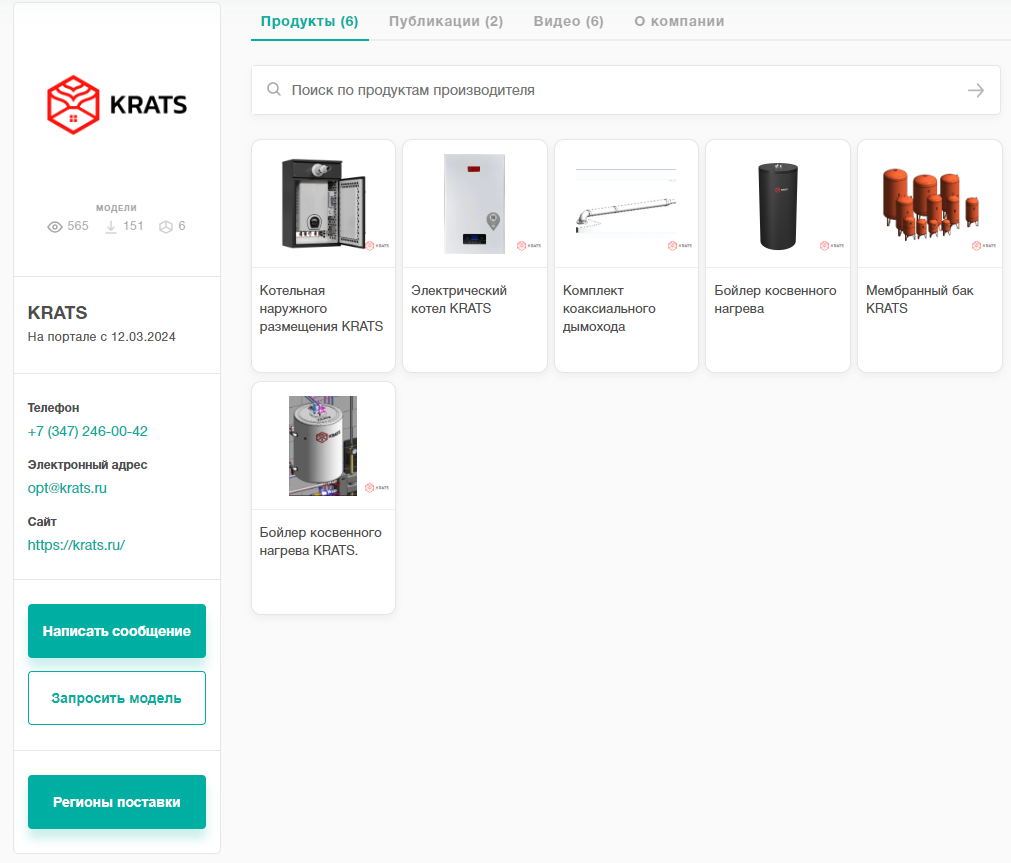The width and height of the screenshot is (1011, 863).
Task: Open Котельная наружного размещения KRATS thumbnail
Action: 324,204
